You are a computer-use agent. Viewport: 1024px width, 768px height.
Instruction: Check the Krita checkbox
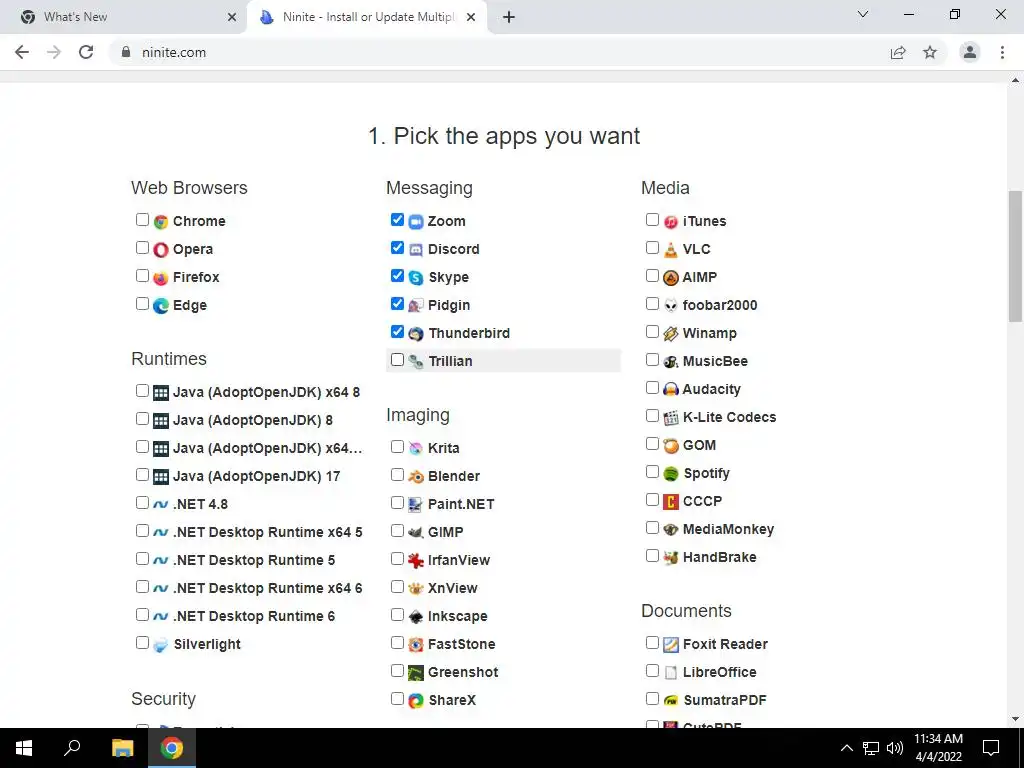(397, 446)
